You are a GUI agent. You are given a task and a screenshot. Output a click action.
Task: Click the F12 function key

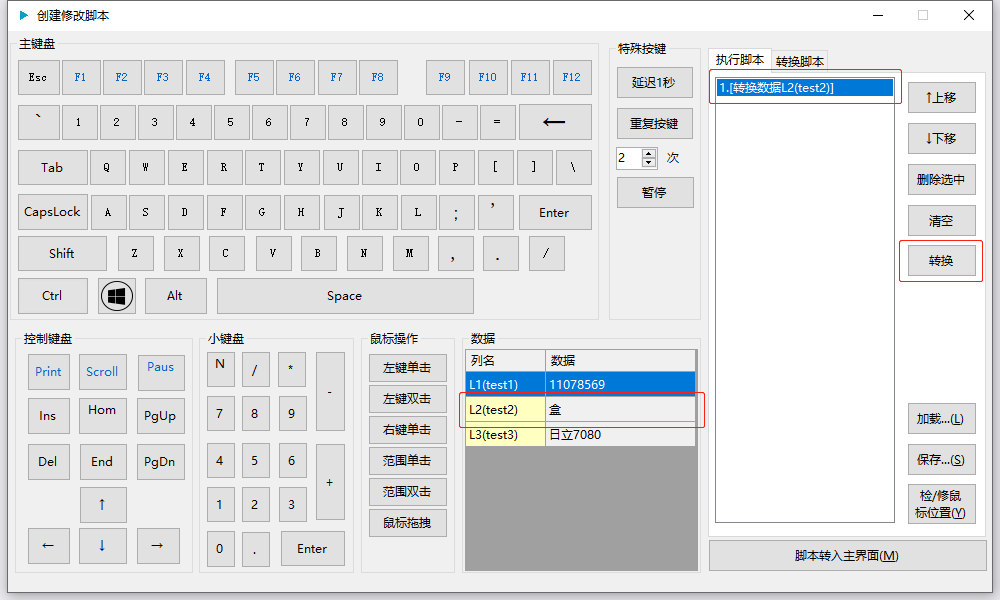tap(571, 77)
